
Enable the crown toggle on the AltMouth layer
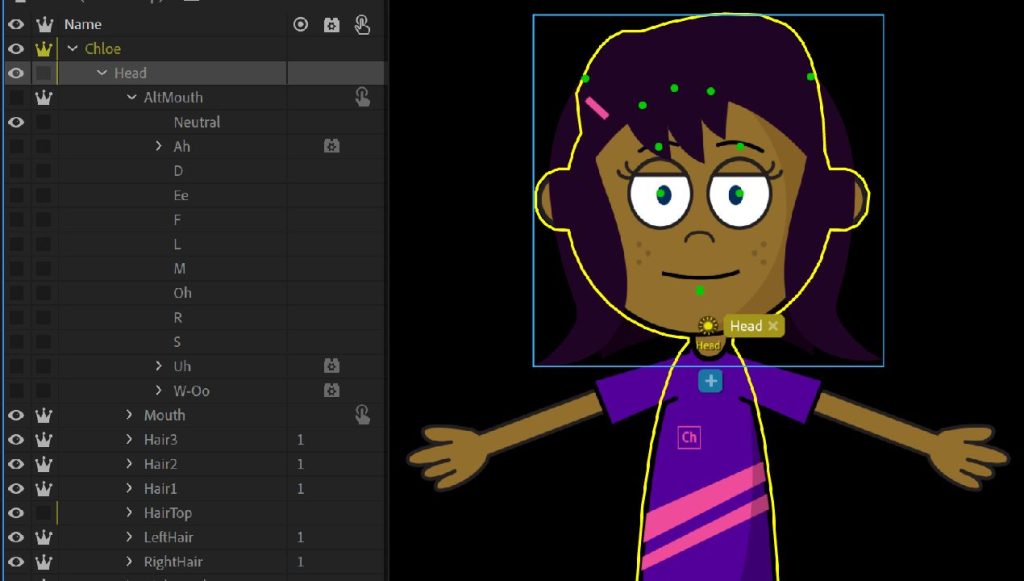tap(41, 97)
